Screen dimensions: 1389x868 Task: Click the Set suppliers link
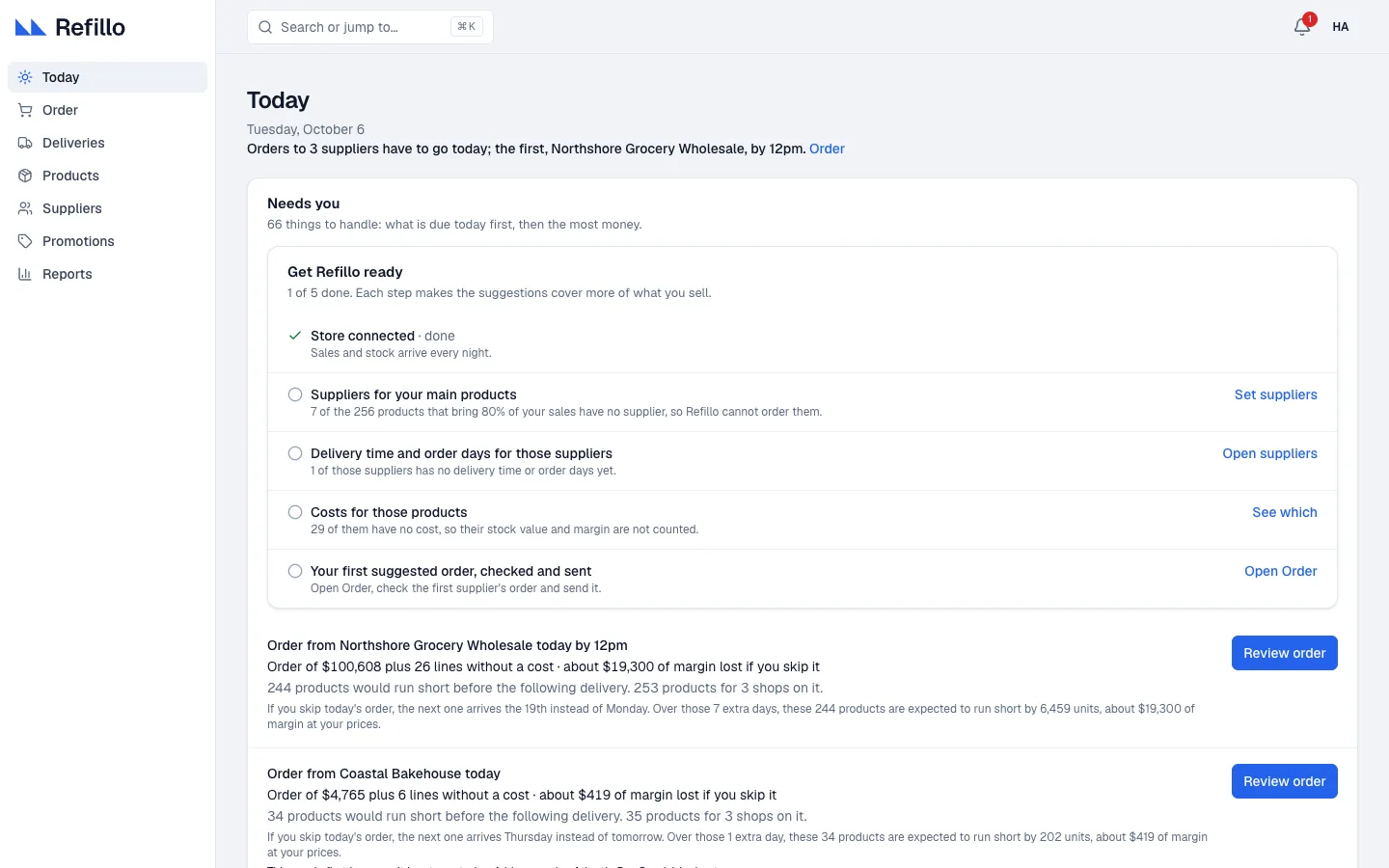pyautogui.click(x=1275, y=394)
